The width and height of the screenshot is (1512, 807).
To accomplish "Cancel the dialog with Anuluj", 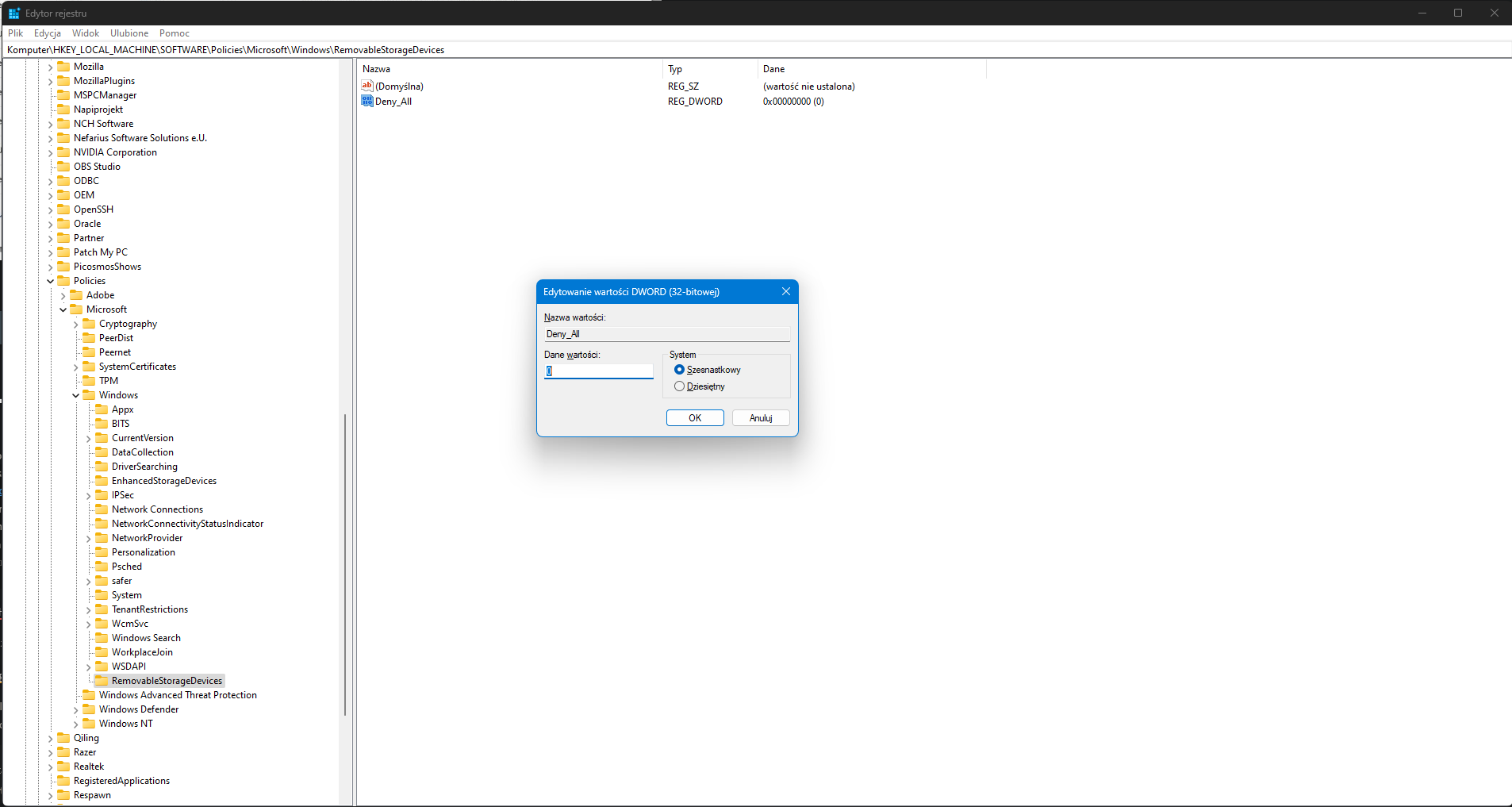I will [x=761, y=418].
